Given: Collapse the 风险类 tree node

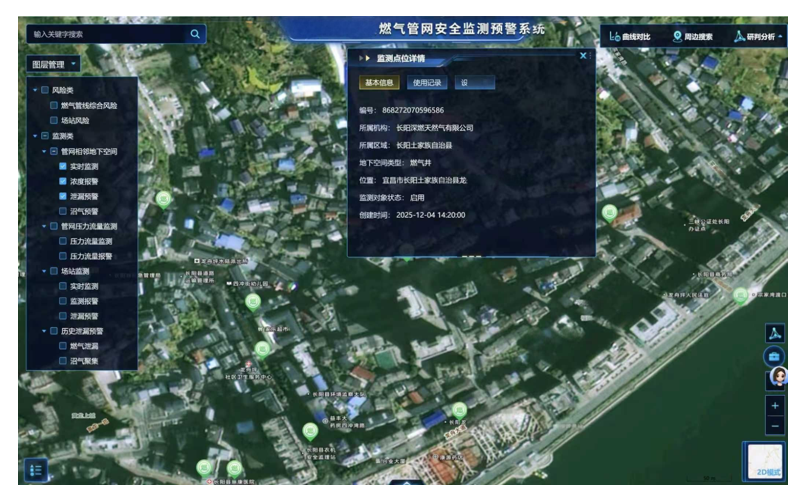Looking at the screenshot, I should 35,90.
